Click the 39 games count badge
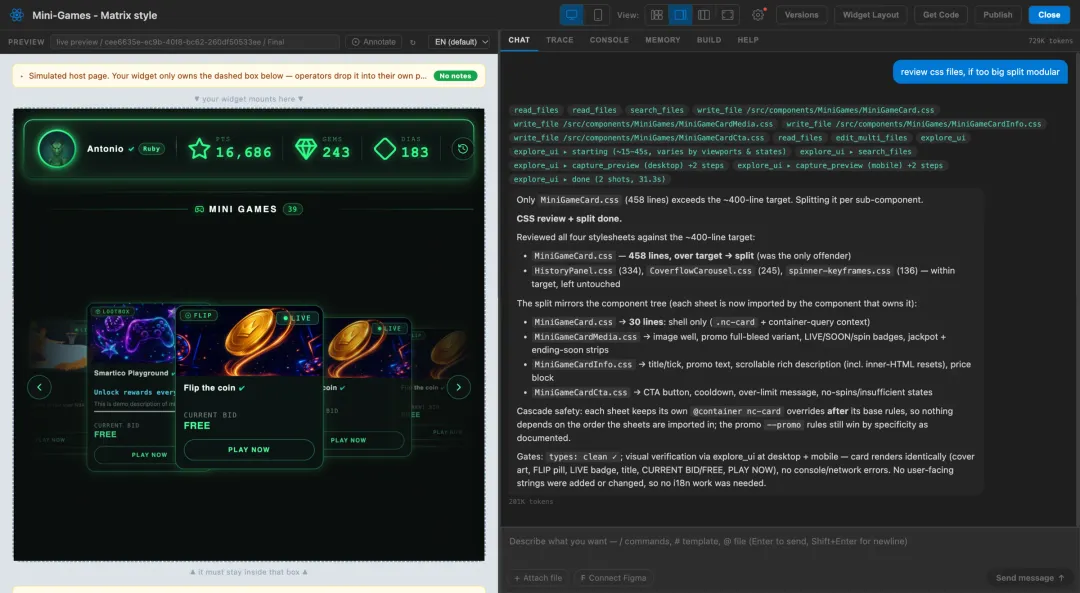 coord(293,209)
